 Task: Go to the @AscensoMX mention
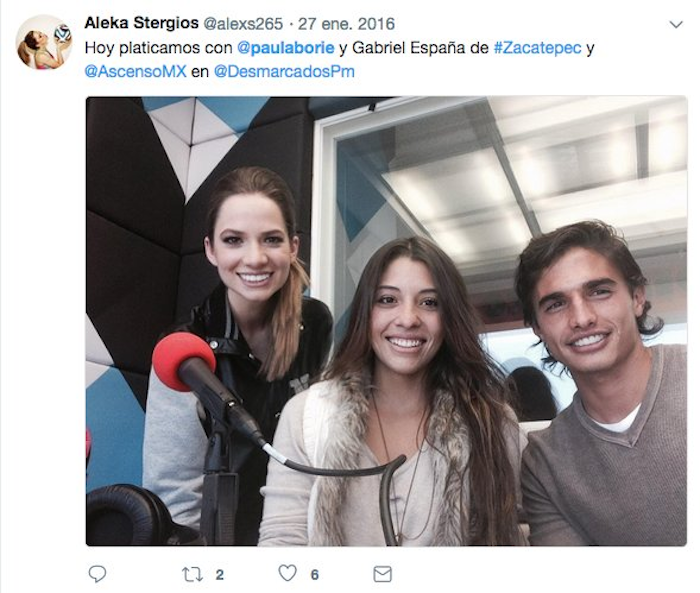point(135,71)
